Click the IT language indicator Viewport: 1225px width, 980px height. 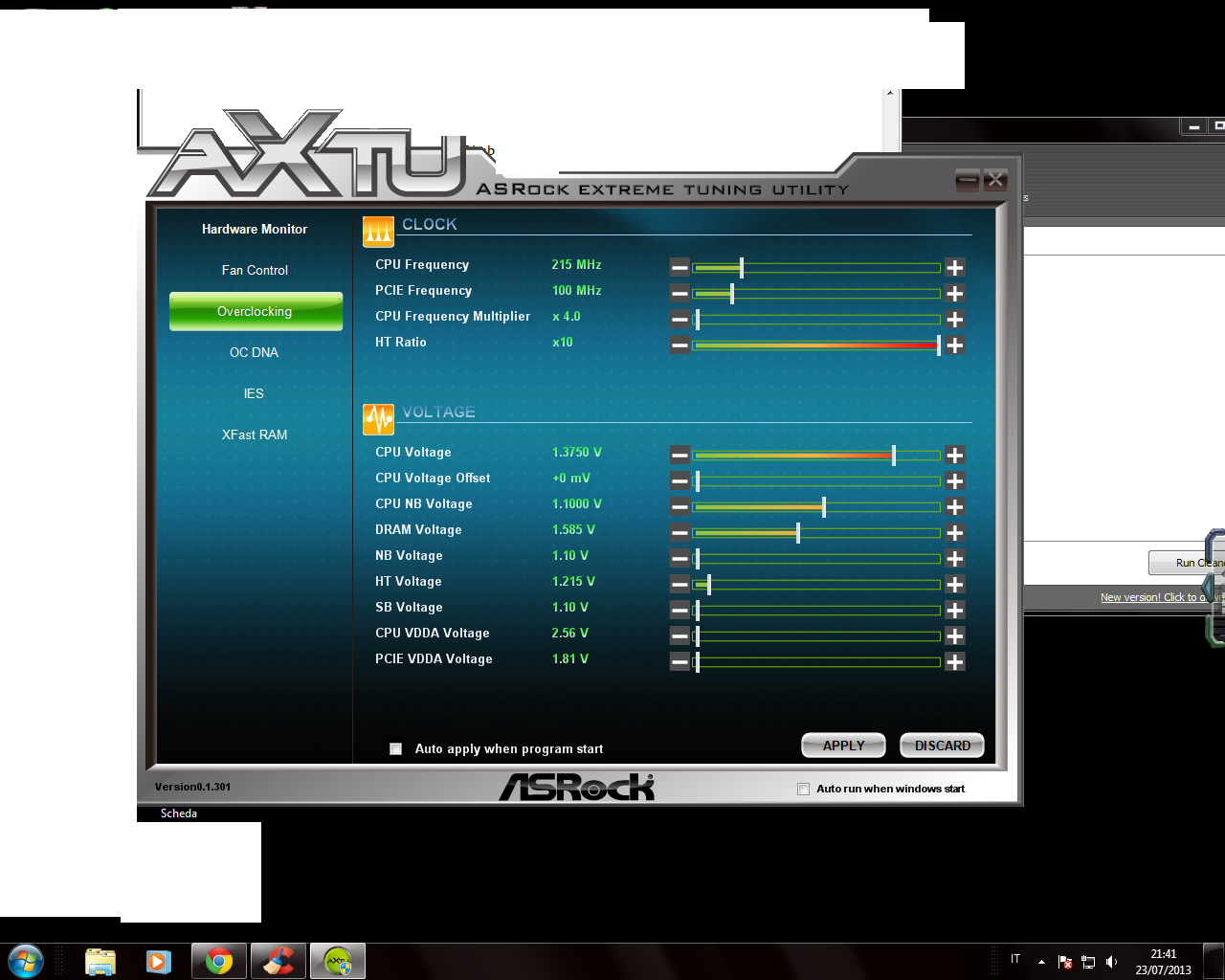[1015, 959]
